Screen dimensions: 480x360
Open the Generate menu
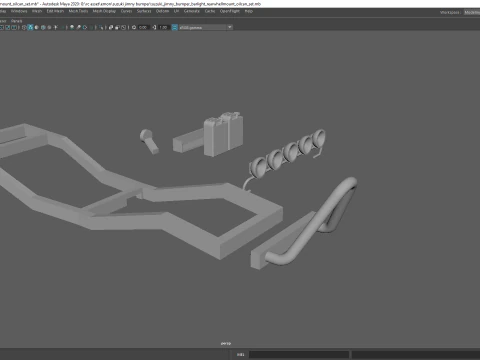192,11
